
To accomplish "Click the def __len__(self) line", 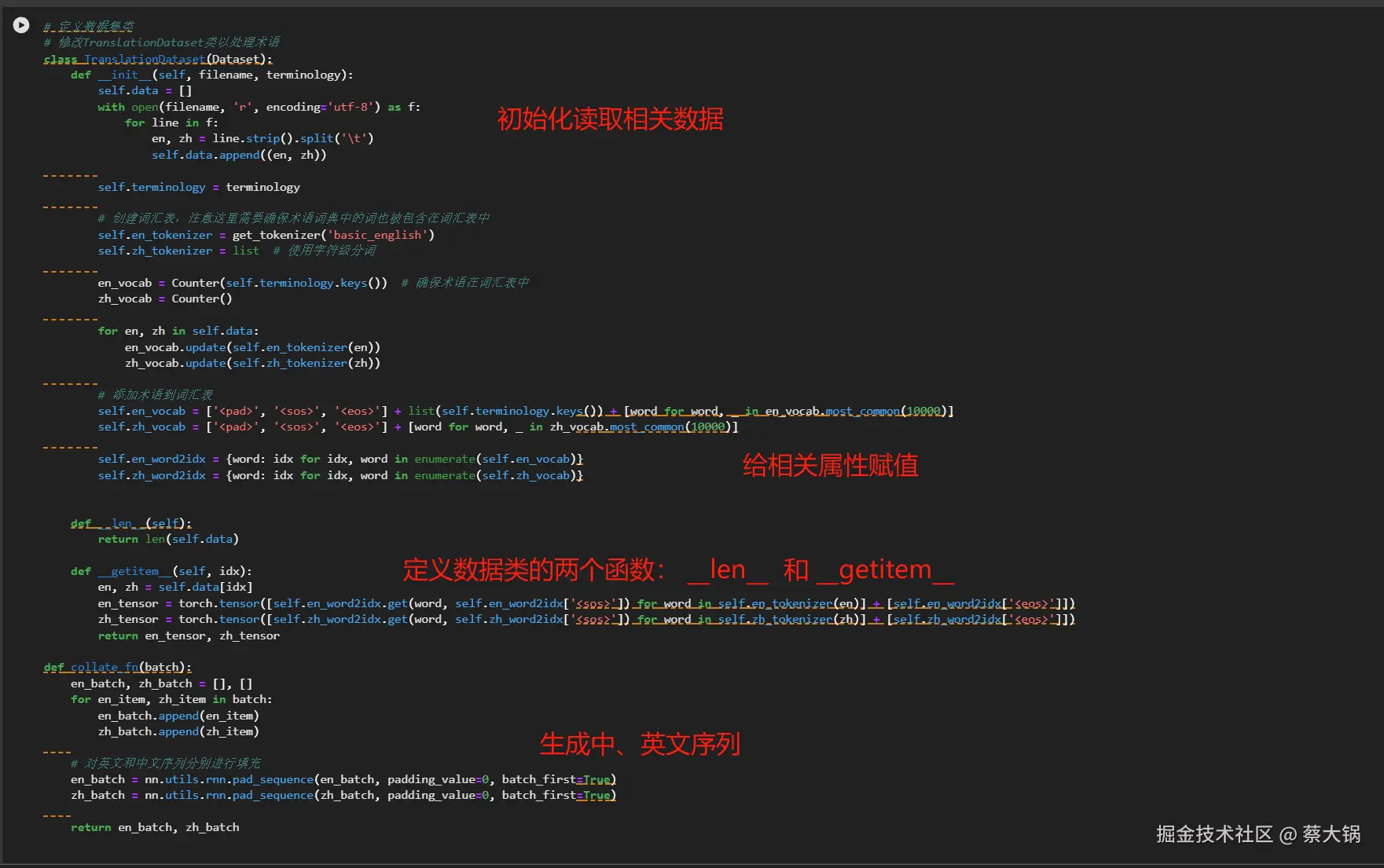I will (131, 523).
